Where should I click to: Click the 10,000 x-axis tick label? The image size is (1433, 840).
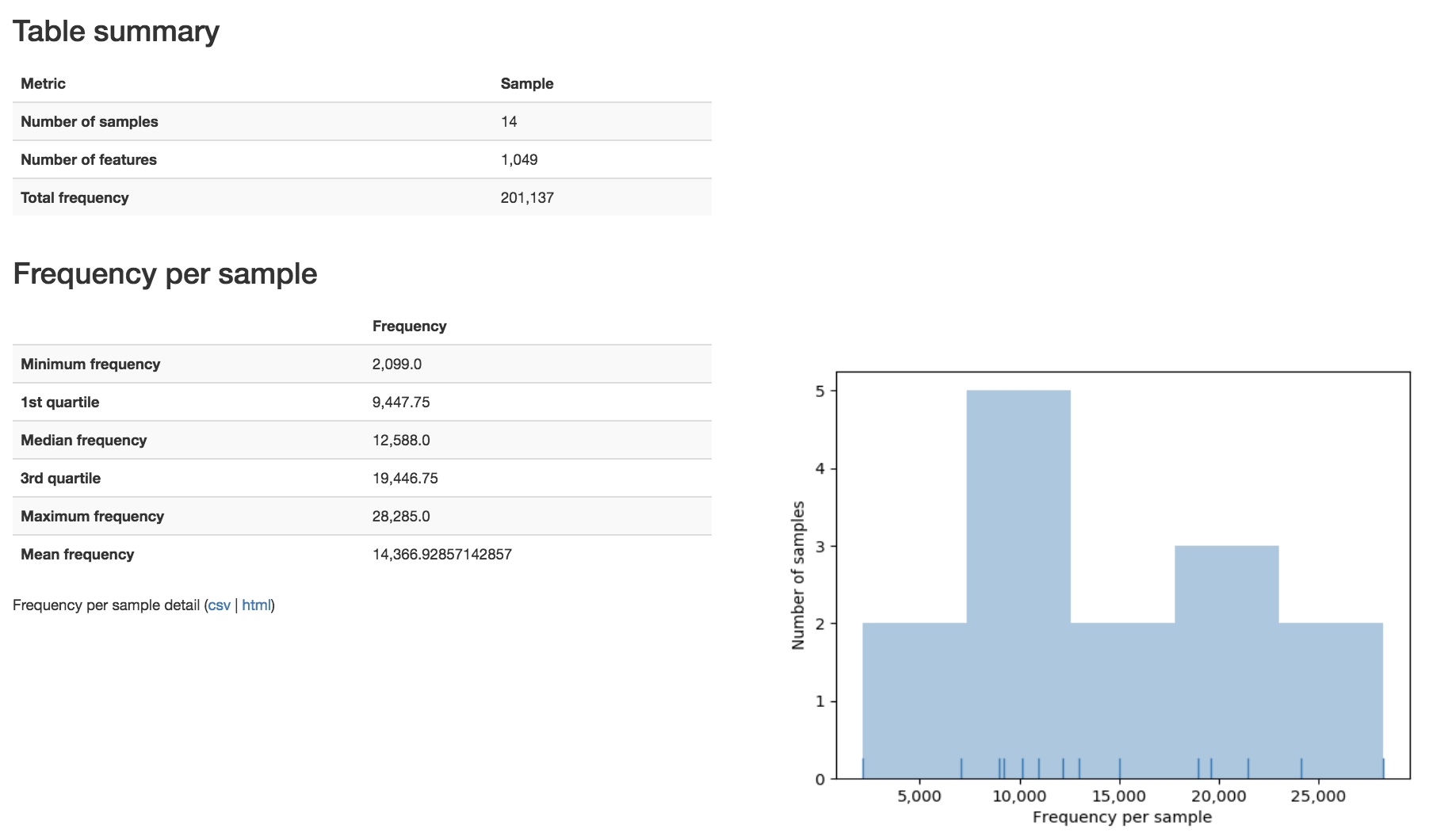click(x=1019, y=796)
